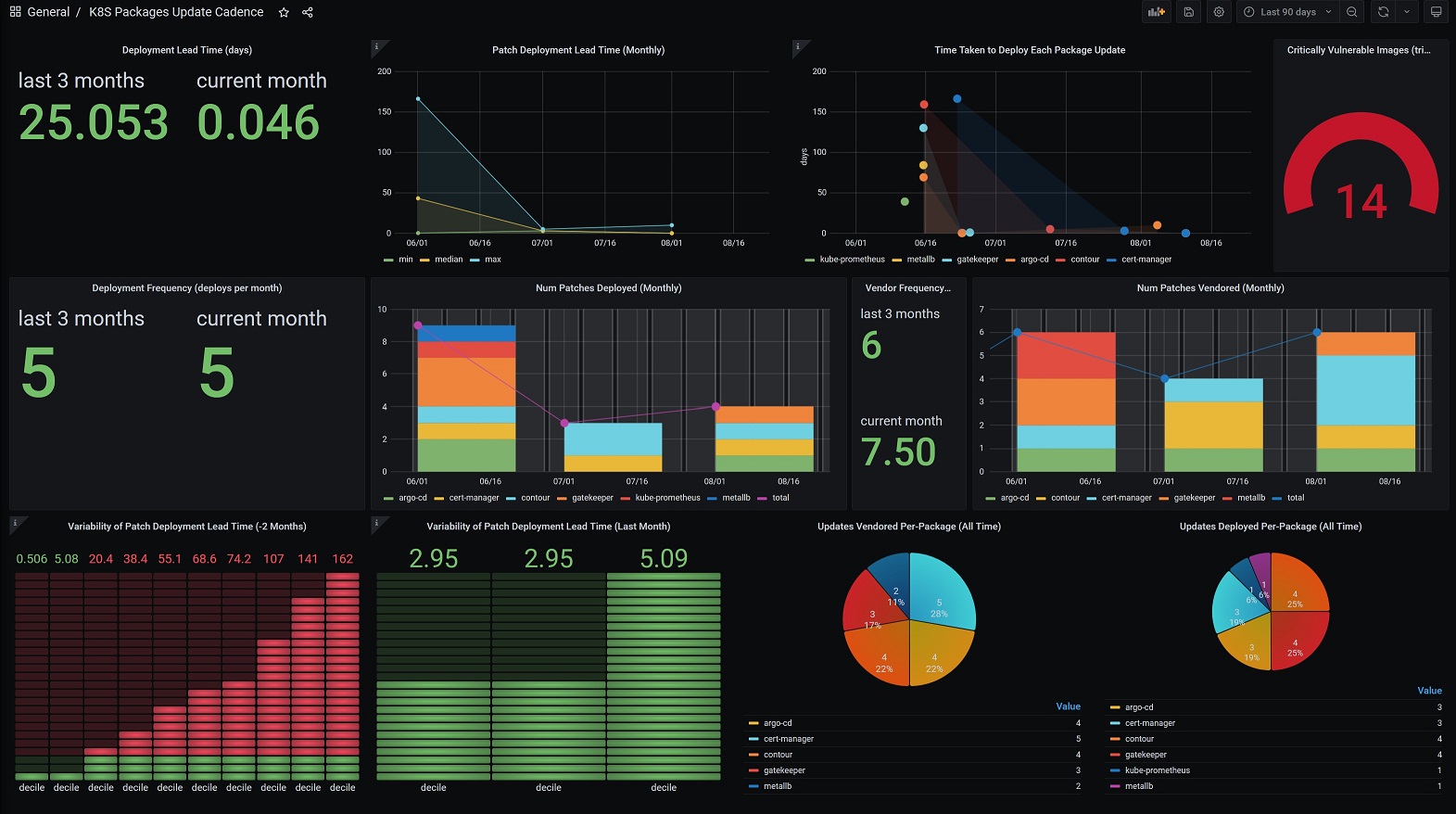
Task: Click cert-manager color swatch in Updates Vendored legend
Action: (x=753, y=739)
